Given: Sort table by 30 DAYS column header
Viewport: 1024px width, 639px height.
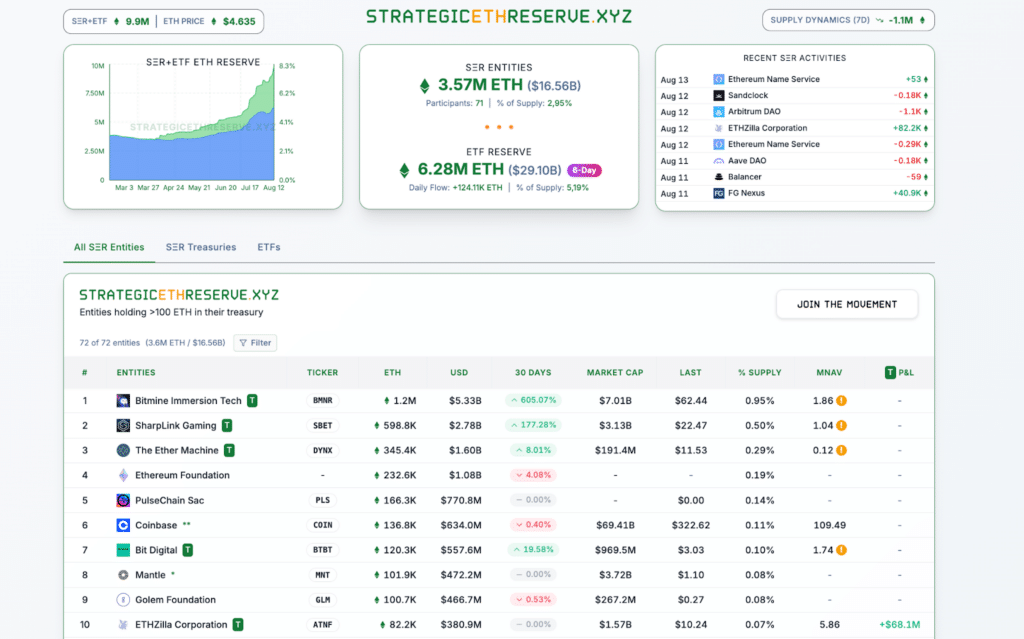Looking at the screenshot, I should pos(533,372).
